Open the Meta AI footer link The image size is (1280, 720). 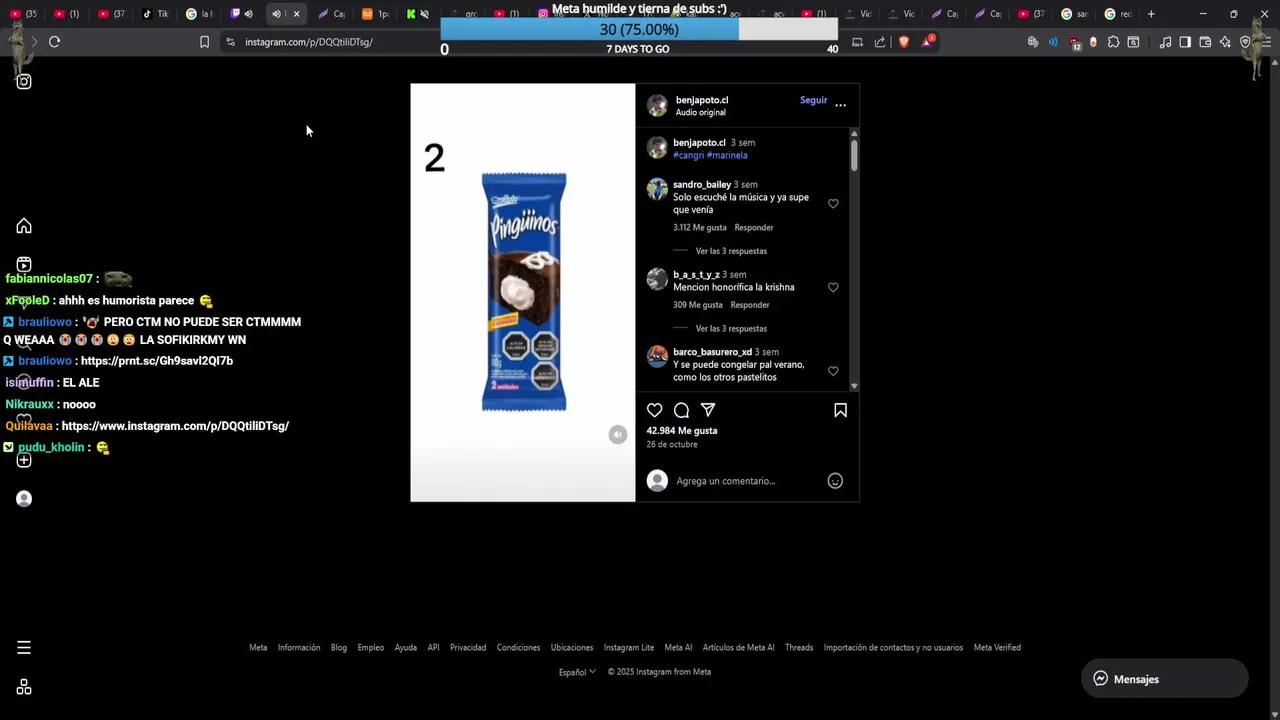678,648
